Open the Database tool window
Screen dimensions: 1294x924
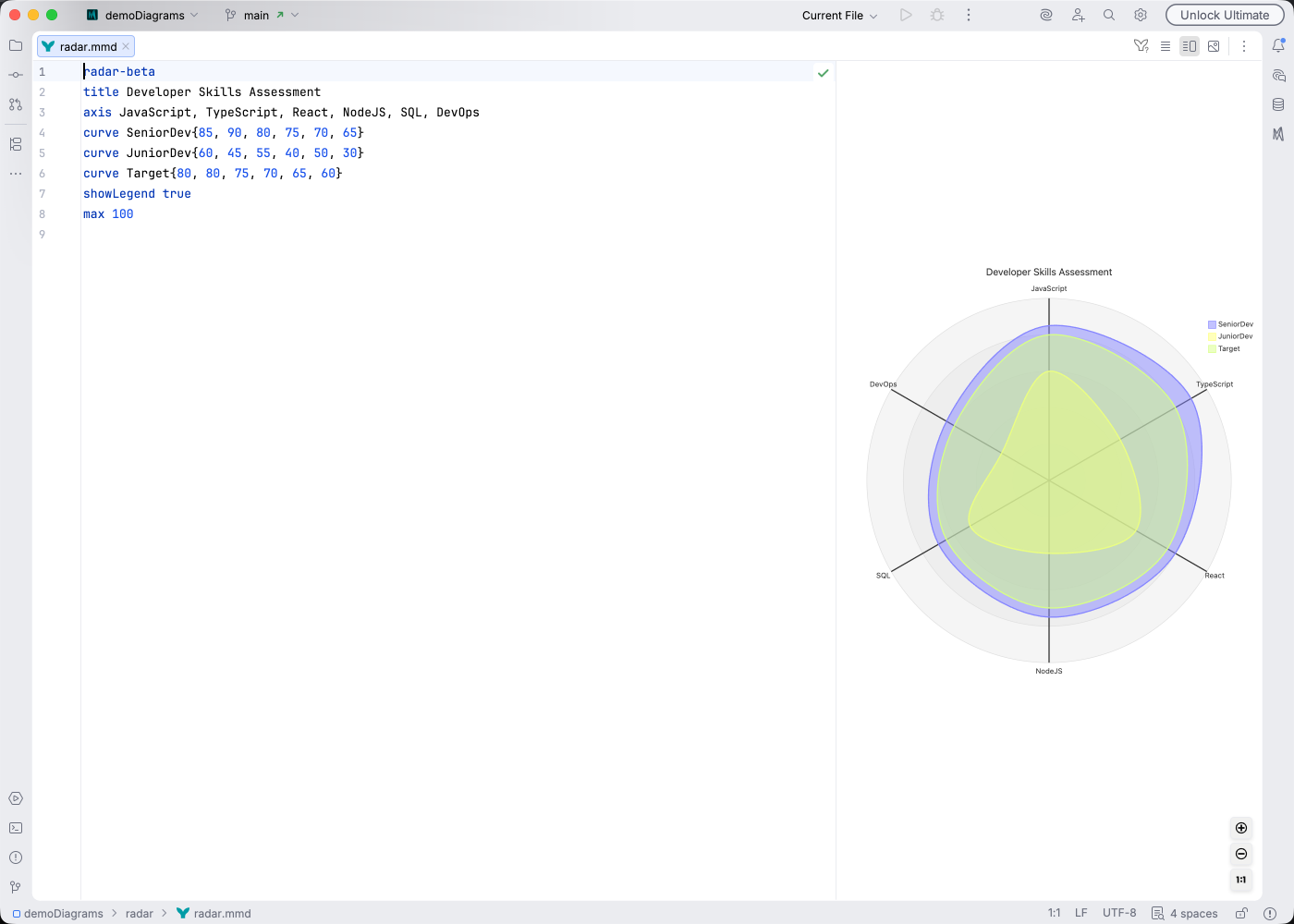click(1279, 105)
